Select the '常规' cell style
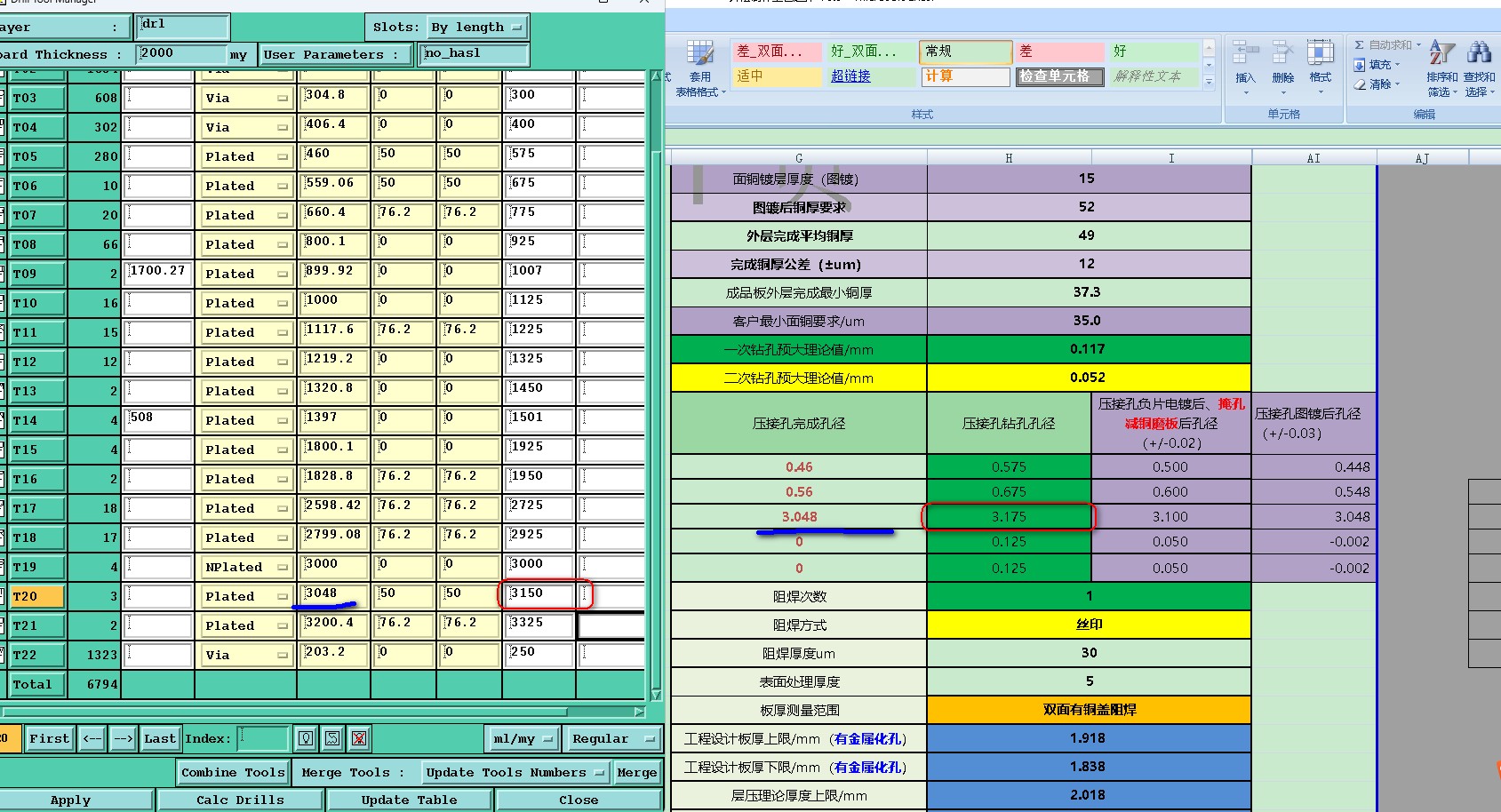The width and height of the screenshot is (1501, 812). coord(965,52)
